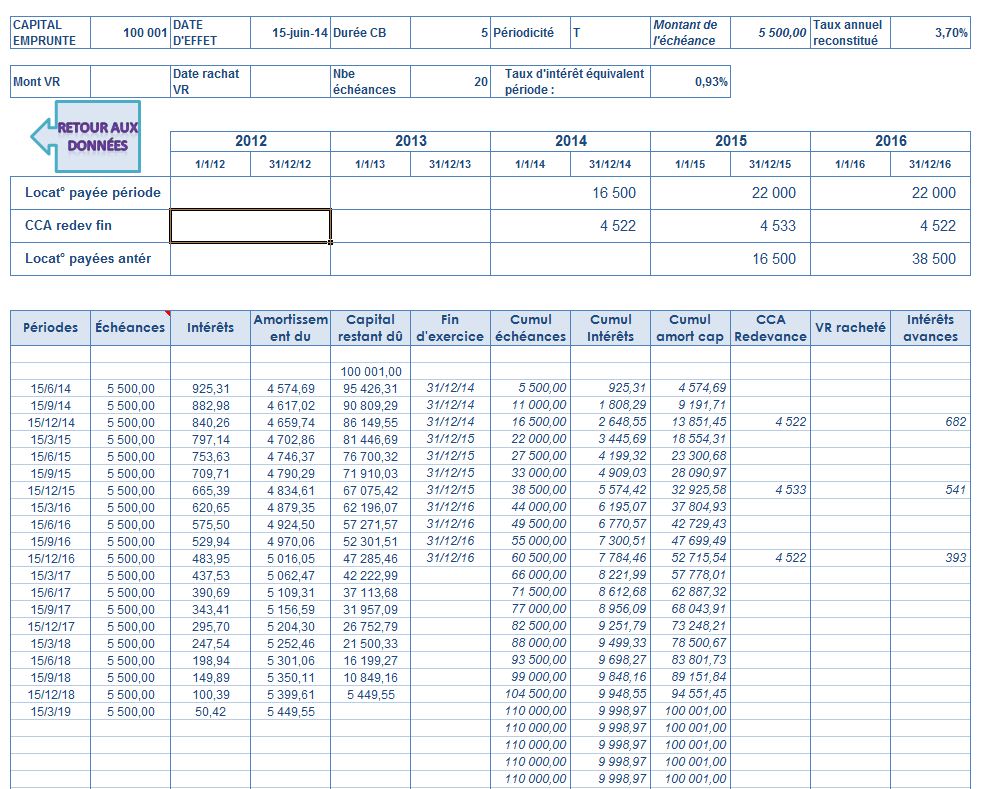Select amortization value 4 659,74

coord(290,423)
